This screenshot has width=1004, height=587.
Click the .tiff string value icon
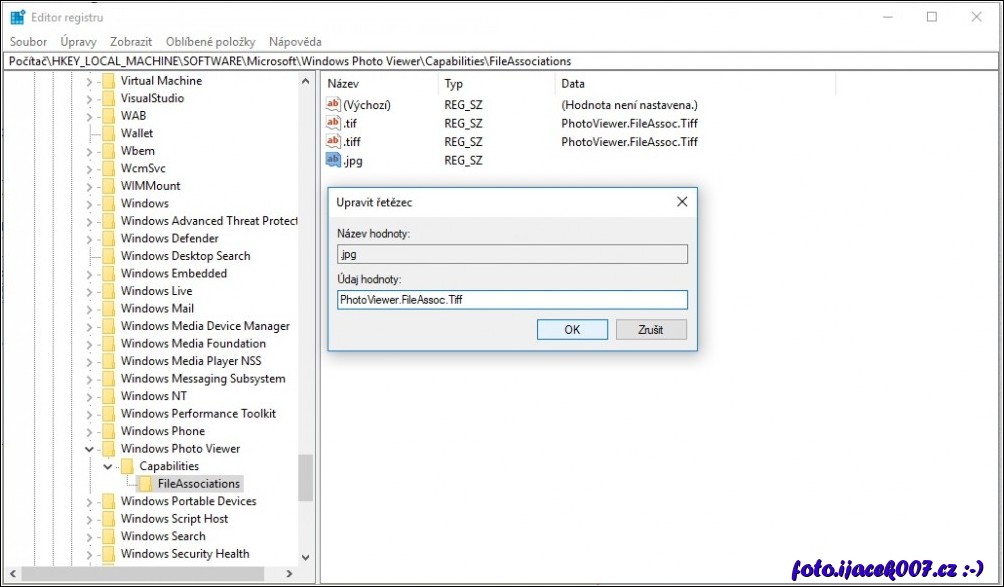click(x=334, y=141)
